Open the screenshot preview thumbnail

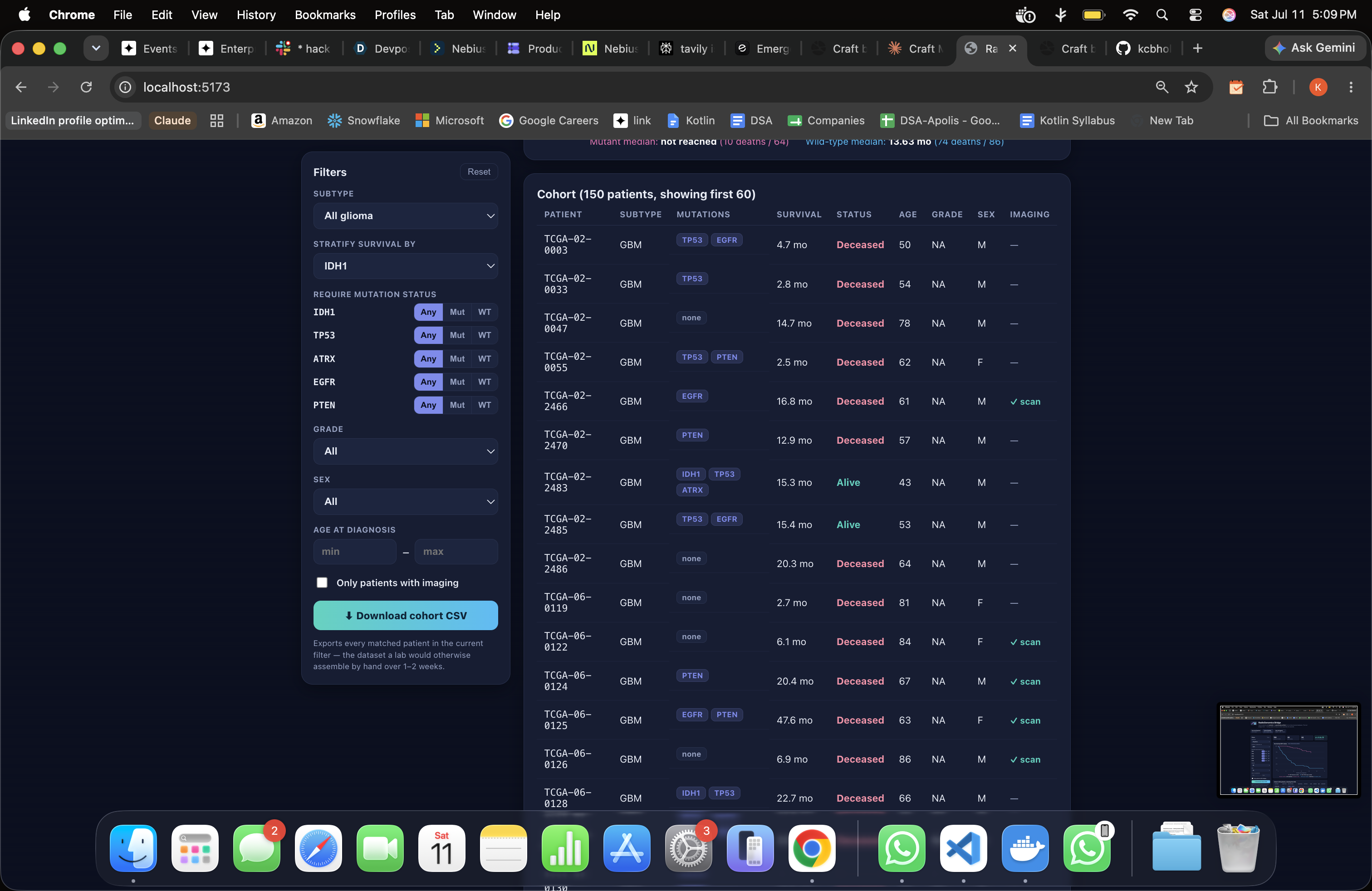[x=1288, y=750]
